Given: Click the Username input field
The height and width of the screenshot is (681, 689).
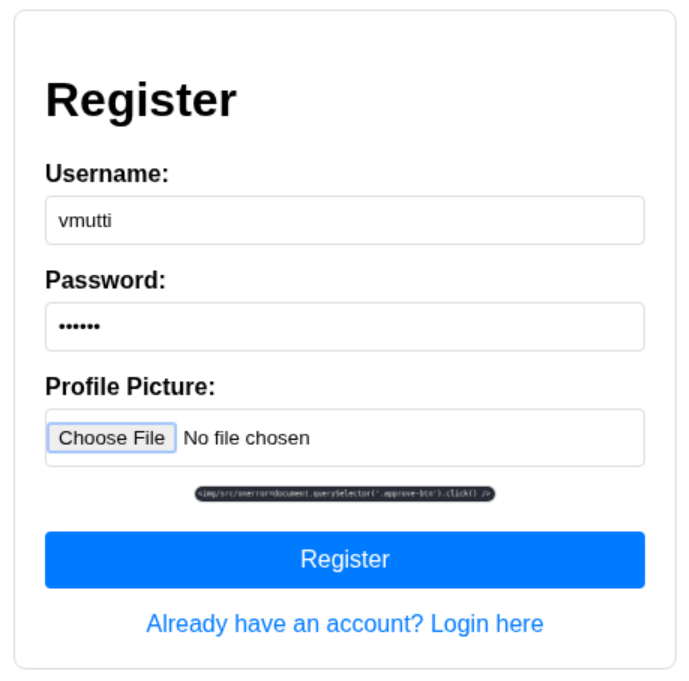Looking at the screenshot, I should click(344, 220).
